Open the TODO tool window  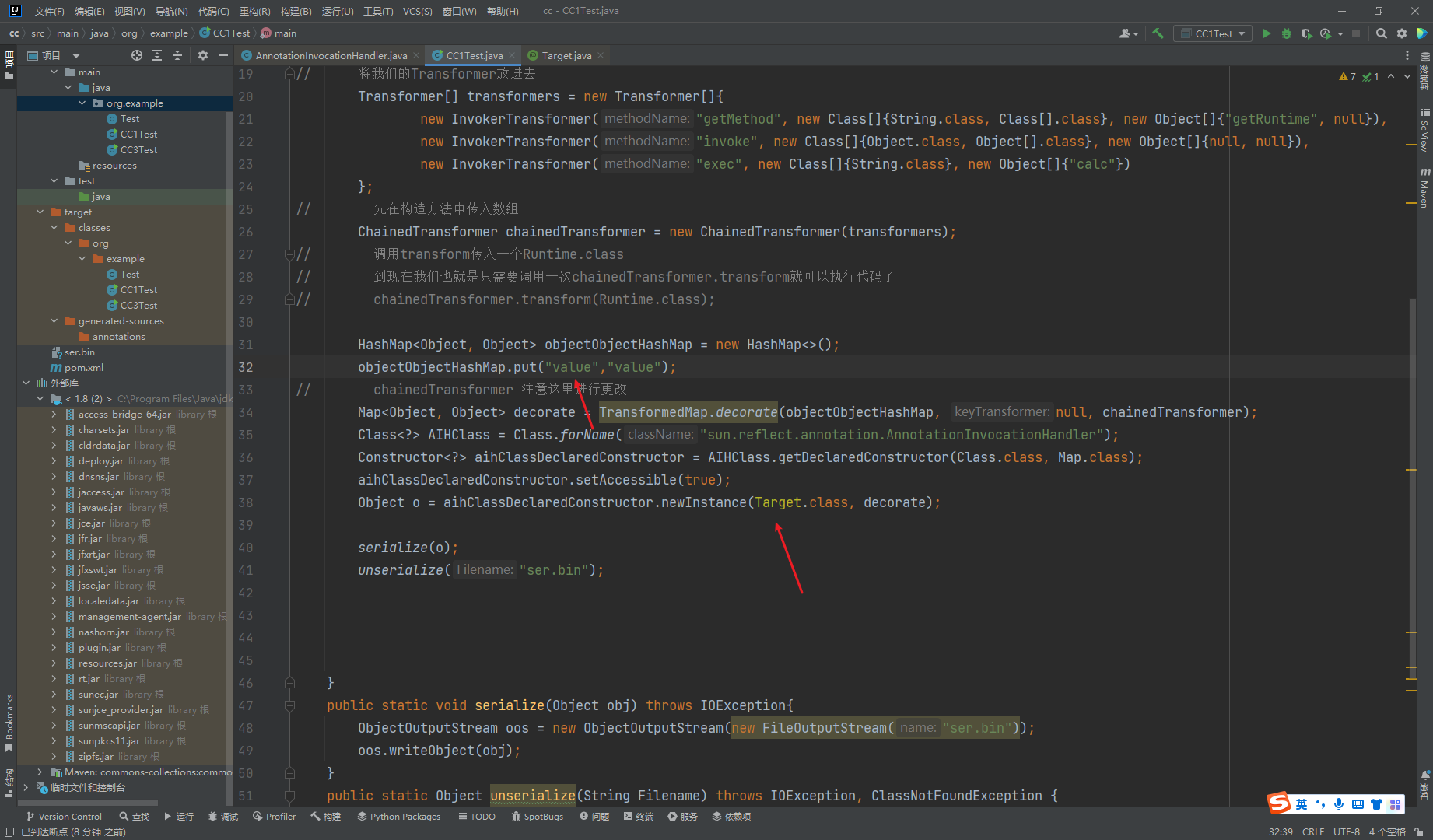477,817
